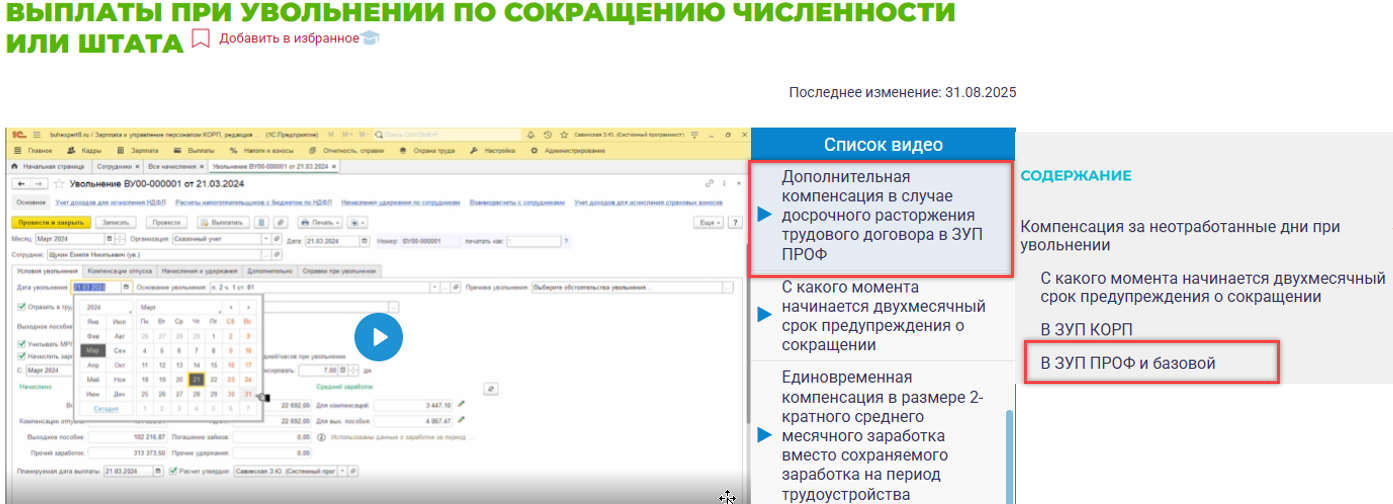1393x504 pixels.
Task: Open 'Компенсации отпуска' tab
Action: pos(118,270)
